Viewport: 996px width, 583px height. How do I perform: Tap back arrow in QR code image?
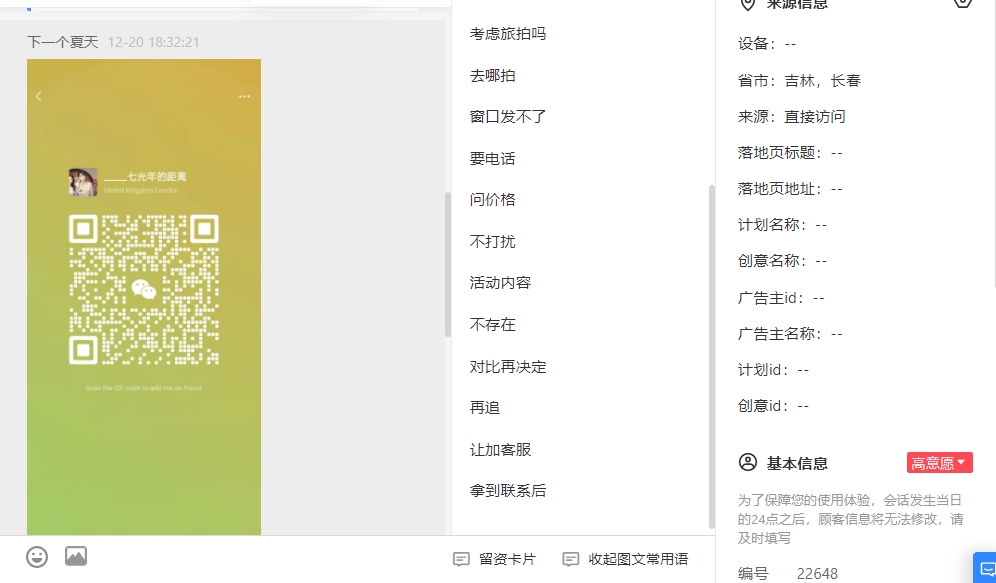39,96
